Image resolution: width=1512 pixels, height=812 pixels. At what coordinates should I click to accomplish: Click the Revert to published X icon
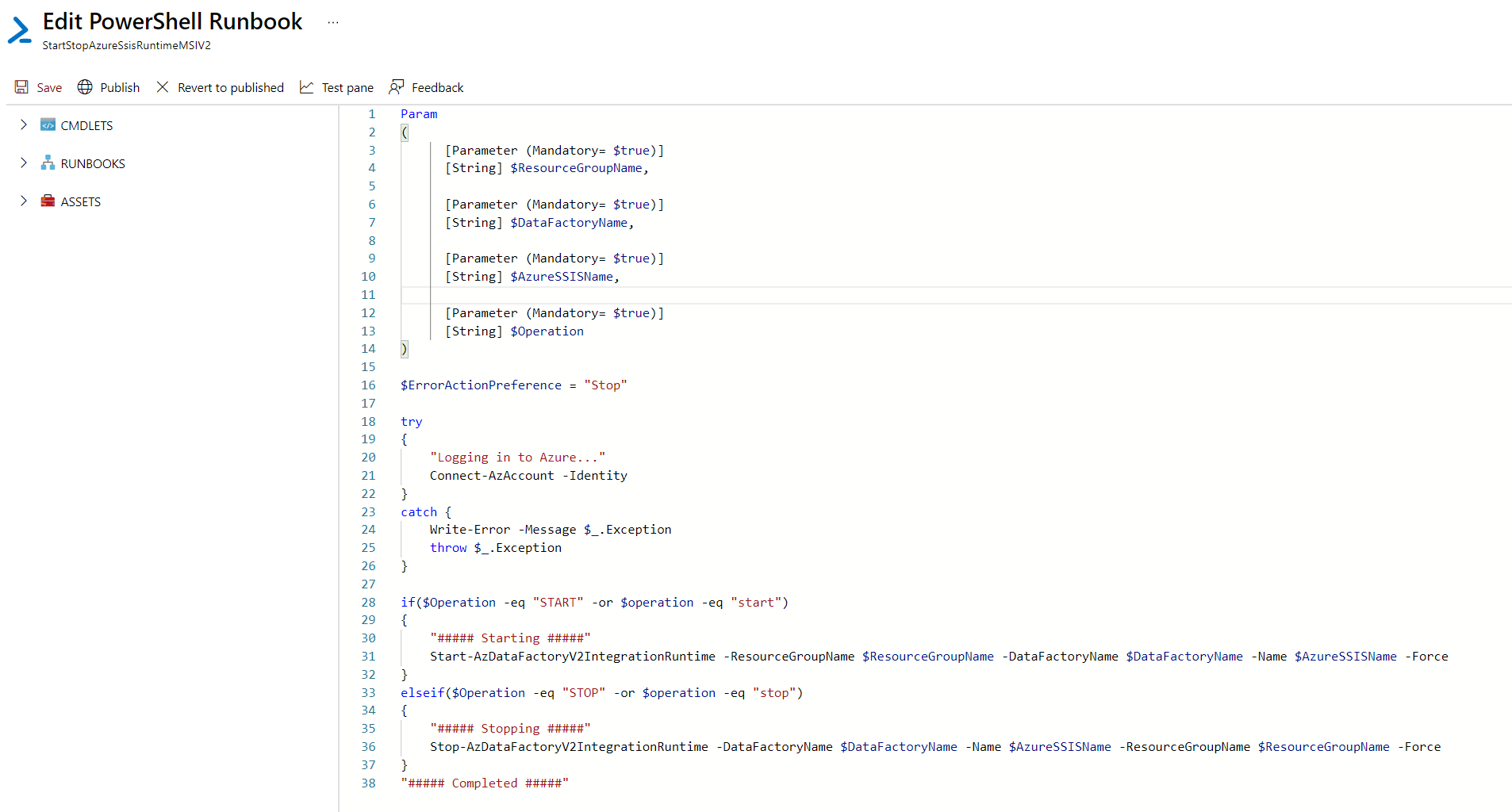(x=162, y=87)
